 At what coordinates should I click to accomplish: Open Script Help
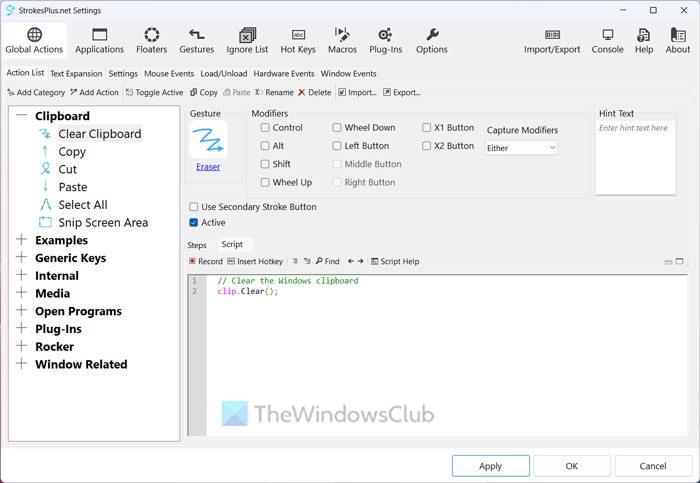395,262
